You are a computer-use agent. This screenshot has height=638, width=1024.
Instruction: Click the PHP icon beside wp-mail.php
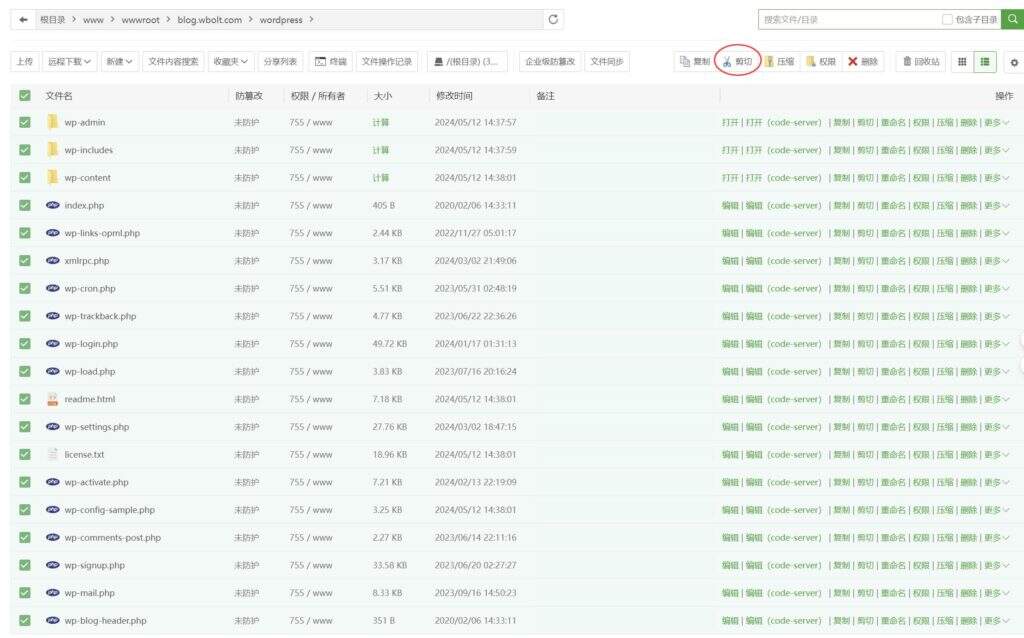(x=53, y=593)
